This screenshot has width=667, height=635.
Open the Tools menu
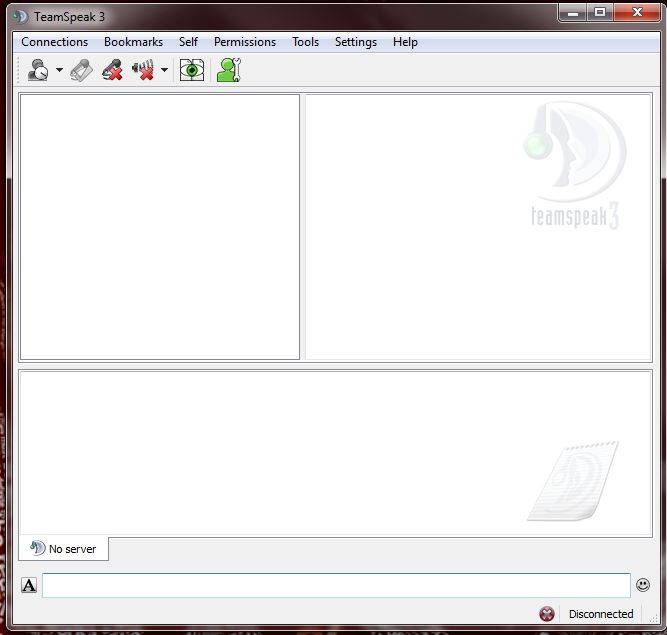click(305, 42)
